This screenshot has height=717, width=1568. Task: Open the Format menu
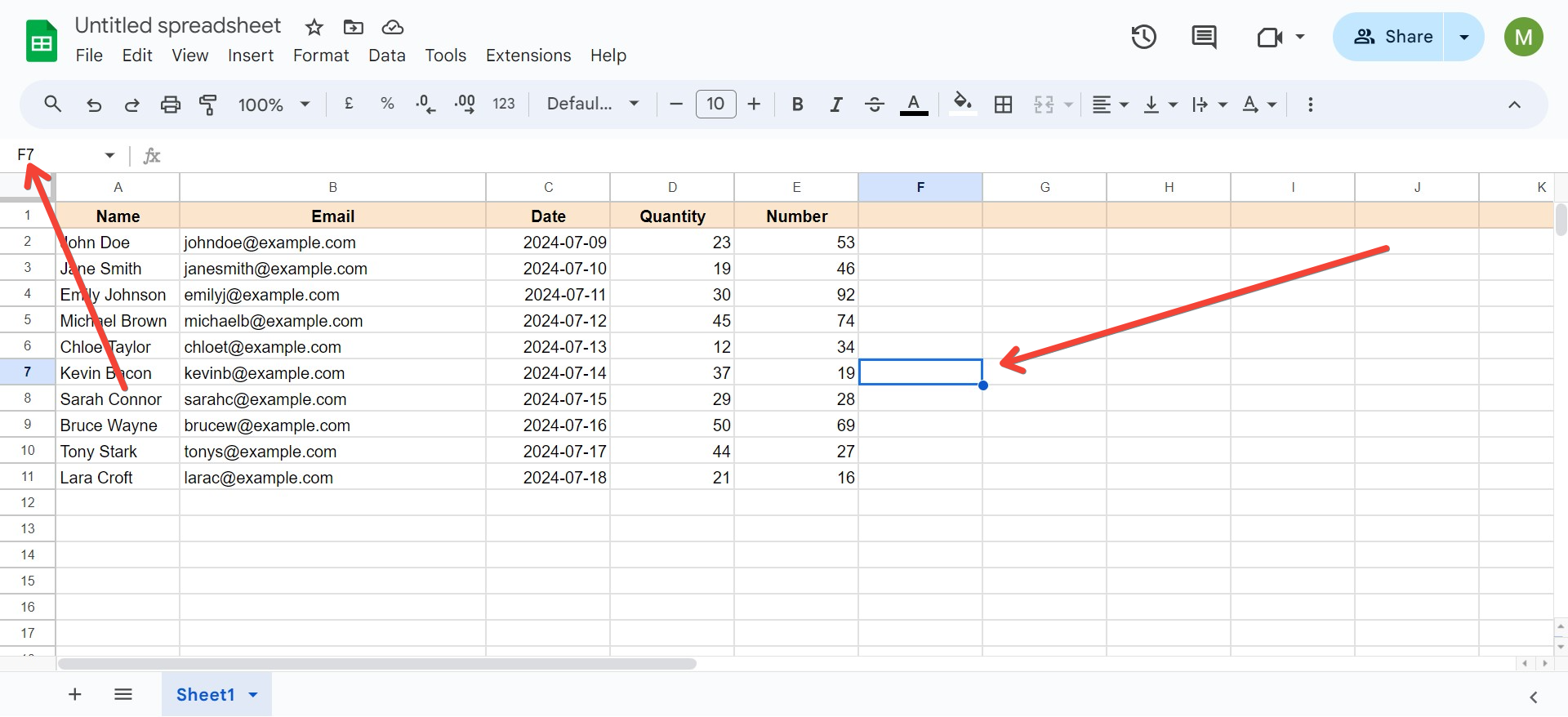[321, 56]
